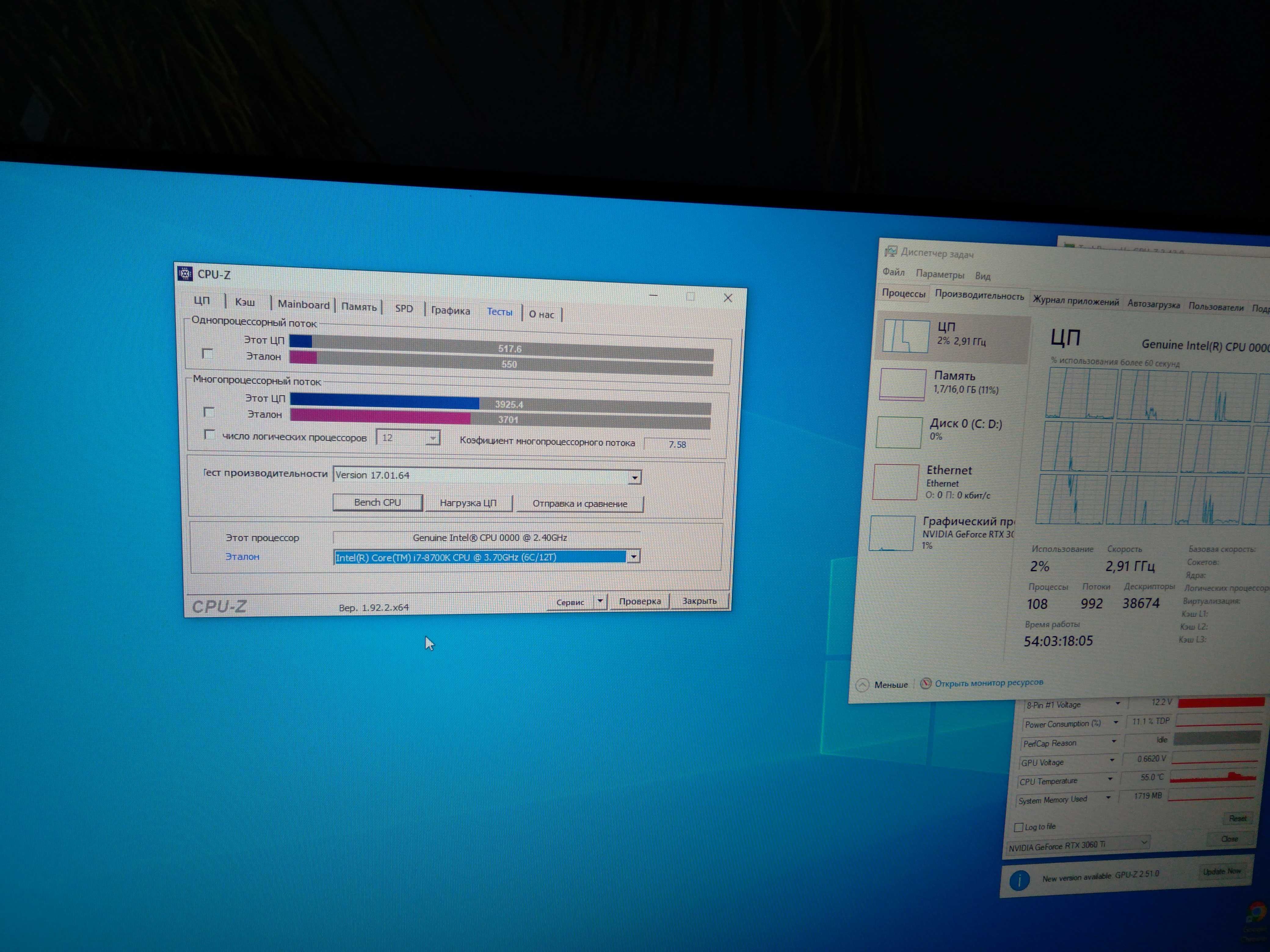Enable число логических процессоров checkbox
Viewport: 1270px width, 952px height.
coord(209,435)
